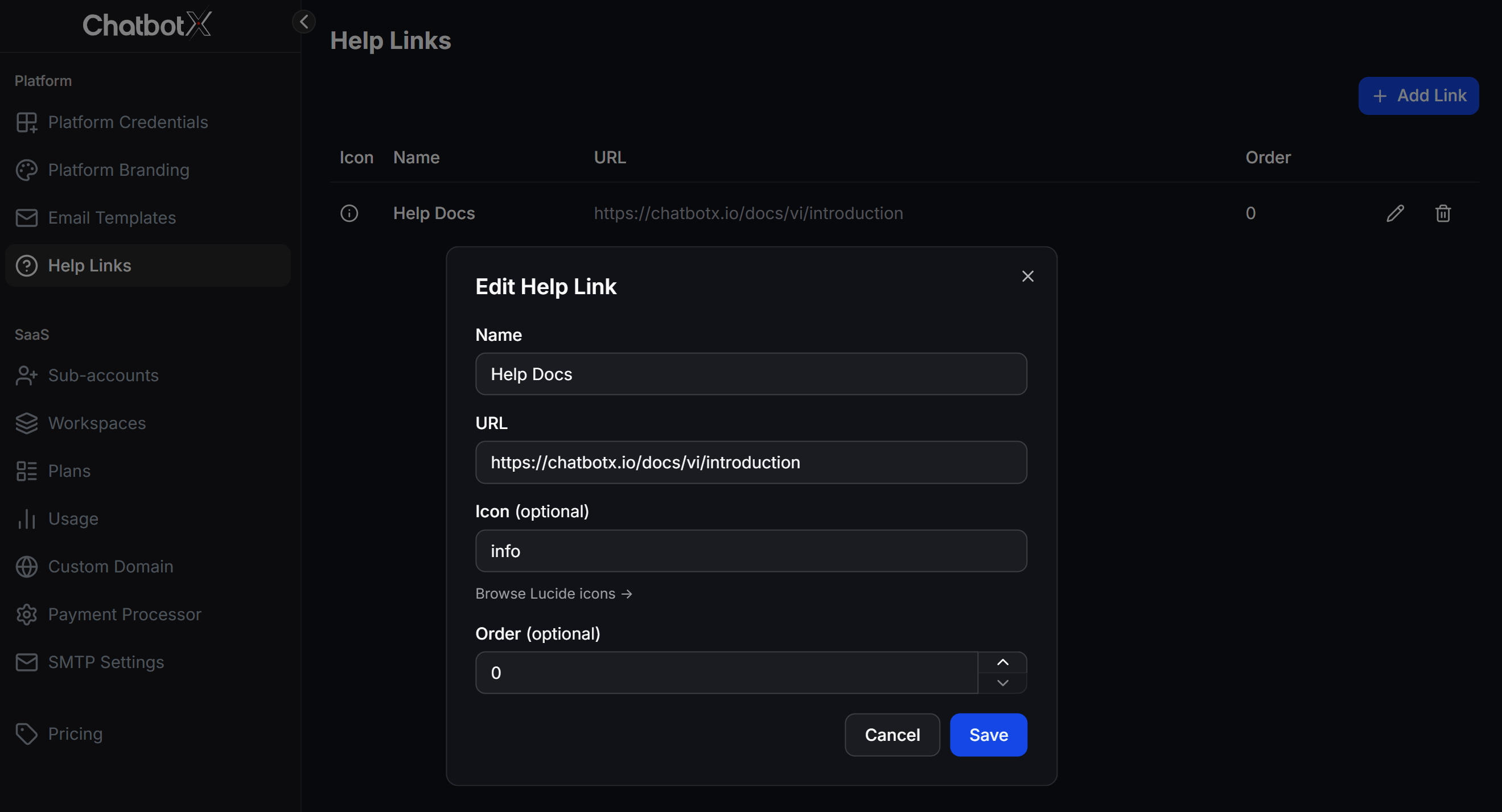Click the Order value 0 in table
The image size is (1502, 812).
pyautogui.click(x=1250, y=213)
